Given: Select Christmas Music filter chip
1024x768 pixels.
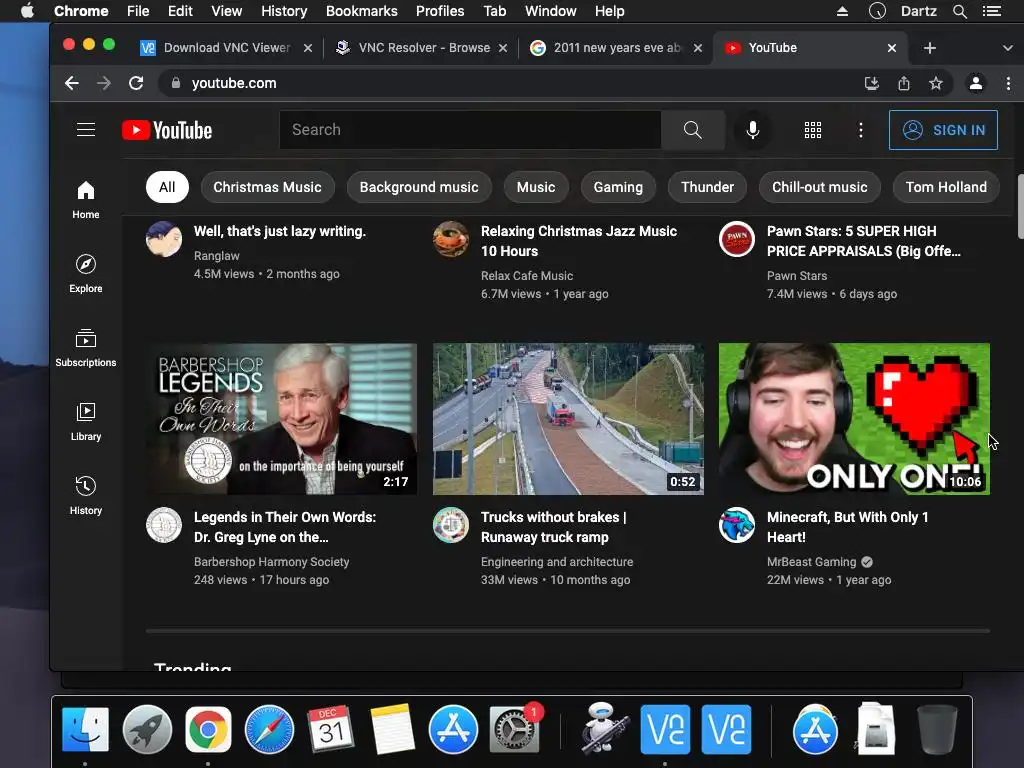Looking at the screenshot, I should (267, 187).
